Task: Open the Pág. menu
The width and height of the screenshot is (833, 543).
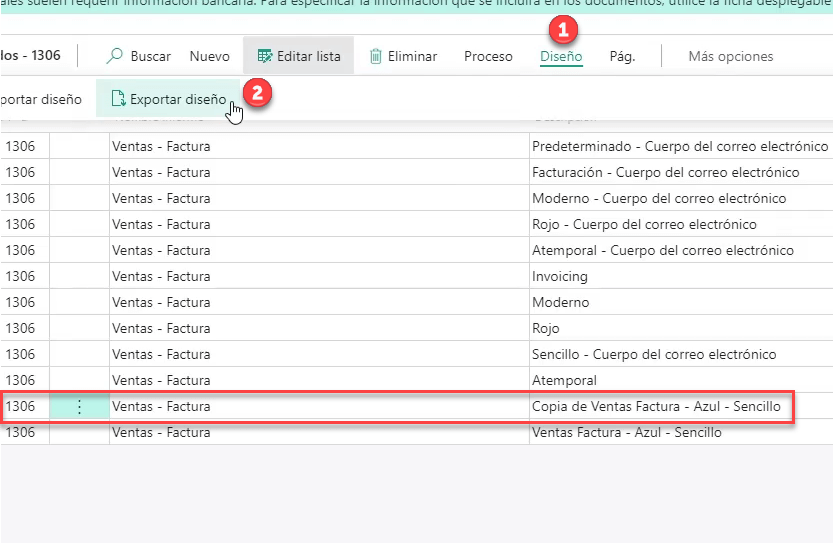Action: pyautogui.click(x=622, y=57)
